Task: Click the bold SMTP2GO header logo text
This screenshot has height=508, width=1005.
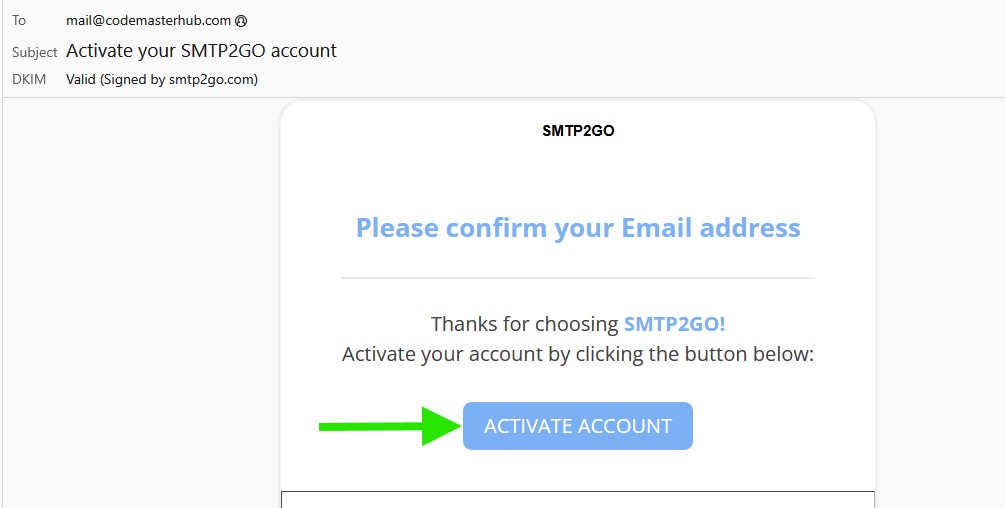Action: (578, 130)
